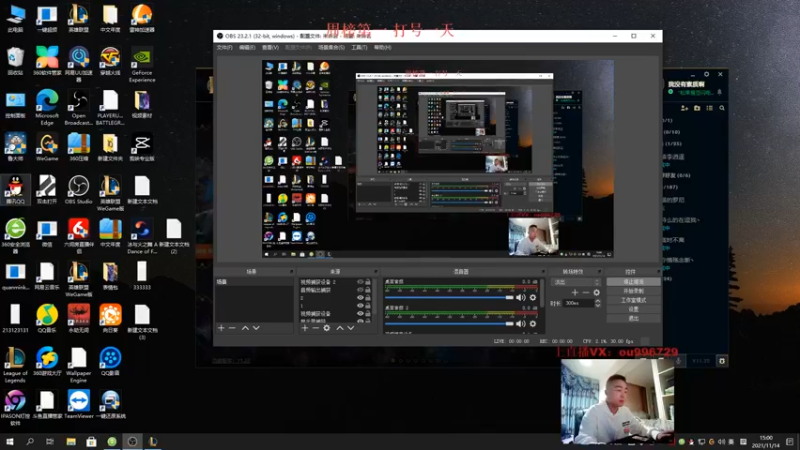Toggle visibility eye of source named 1
Screen dimensions: 800x450
click(x=360, y=306)
